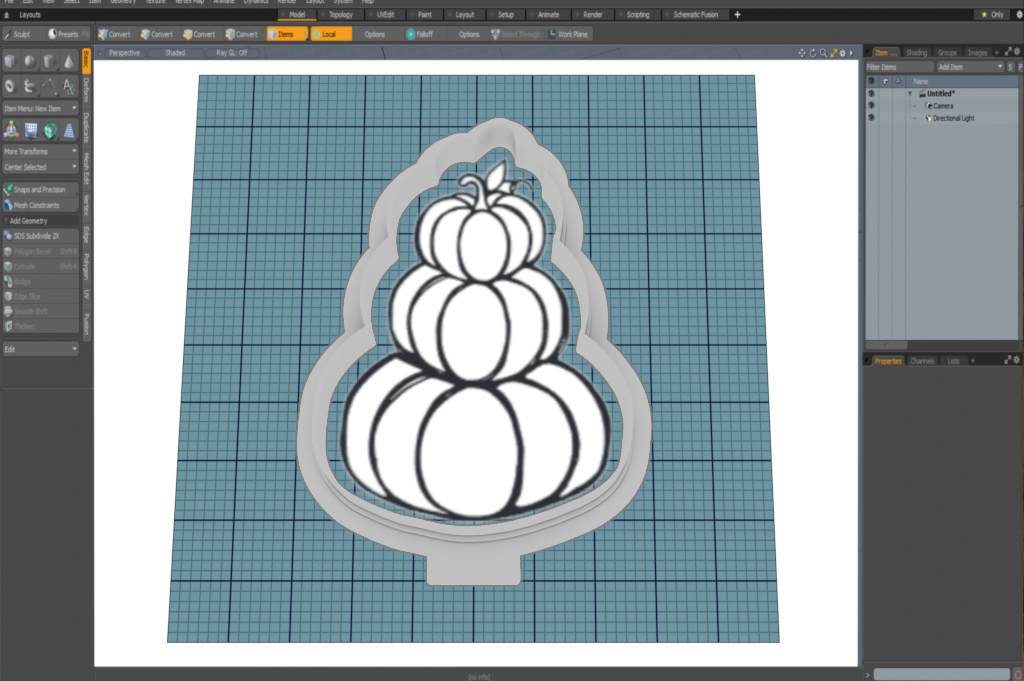Click the Filter Items field
Viewport: 1024px width, 681px height.
point(897,66)
